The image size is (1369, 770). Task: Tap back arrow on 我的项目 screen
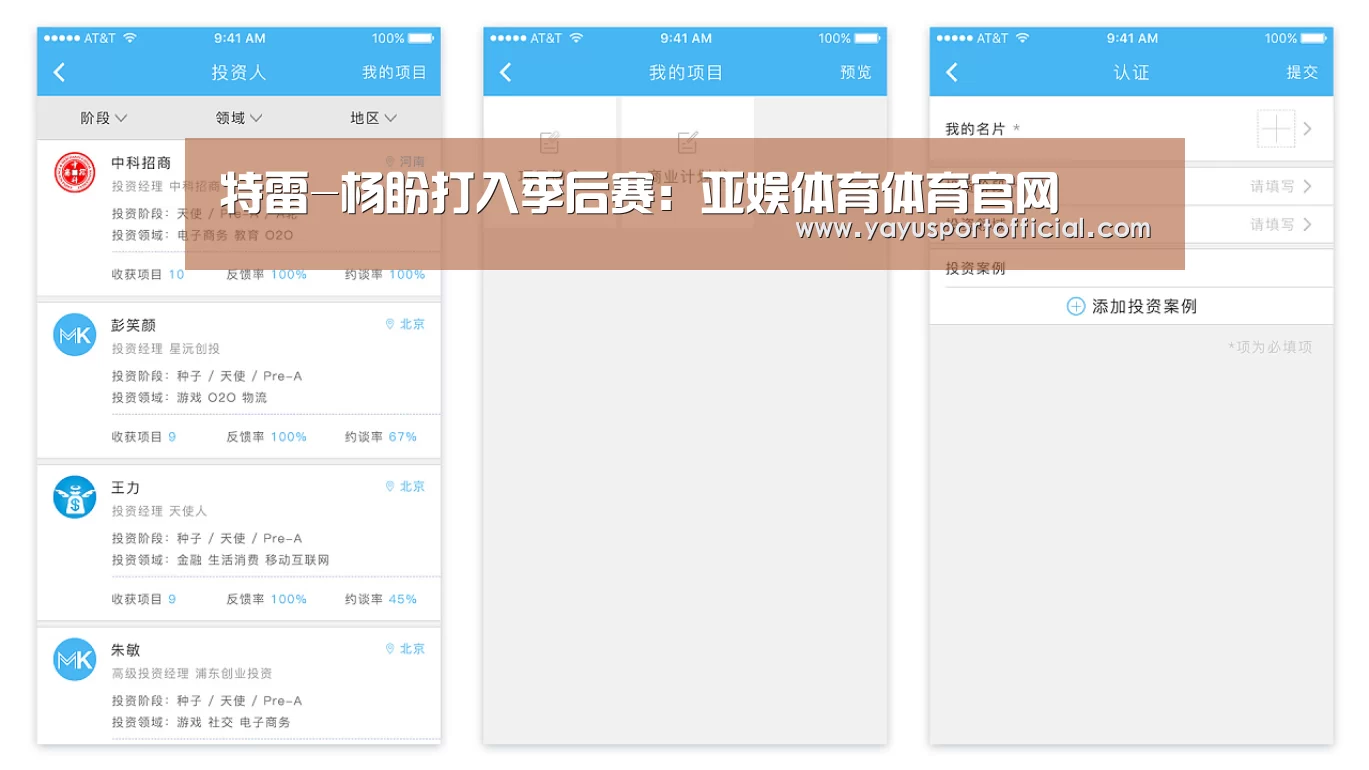pos(505,72)
